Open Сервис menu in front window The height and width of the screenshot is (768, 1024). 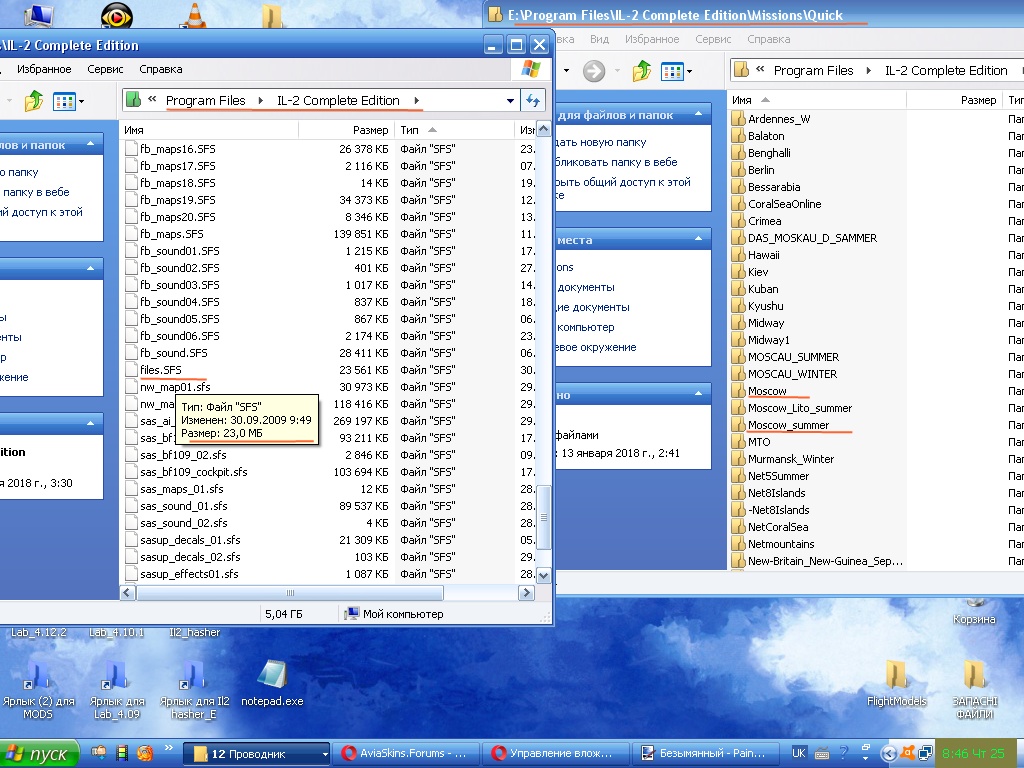click(x=104, y=69)
